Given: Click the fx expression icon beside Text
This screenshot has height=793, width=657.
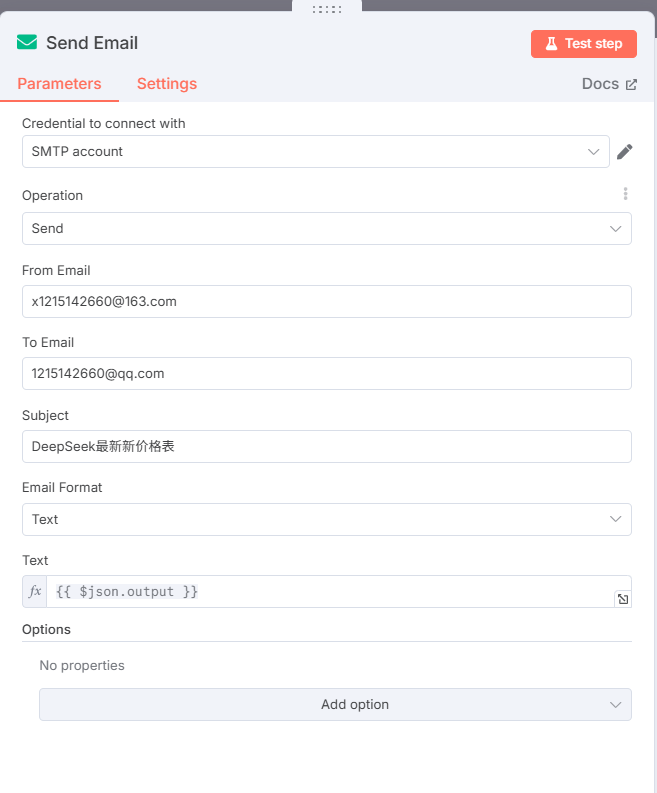Looking at the screenshot, I should pyautogui.click(x=35, y=592).
